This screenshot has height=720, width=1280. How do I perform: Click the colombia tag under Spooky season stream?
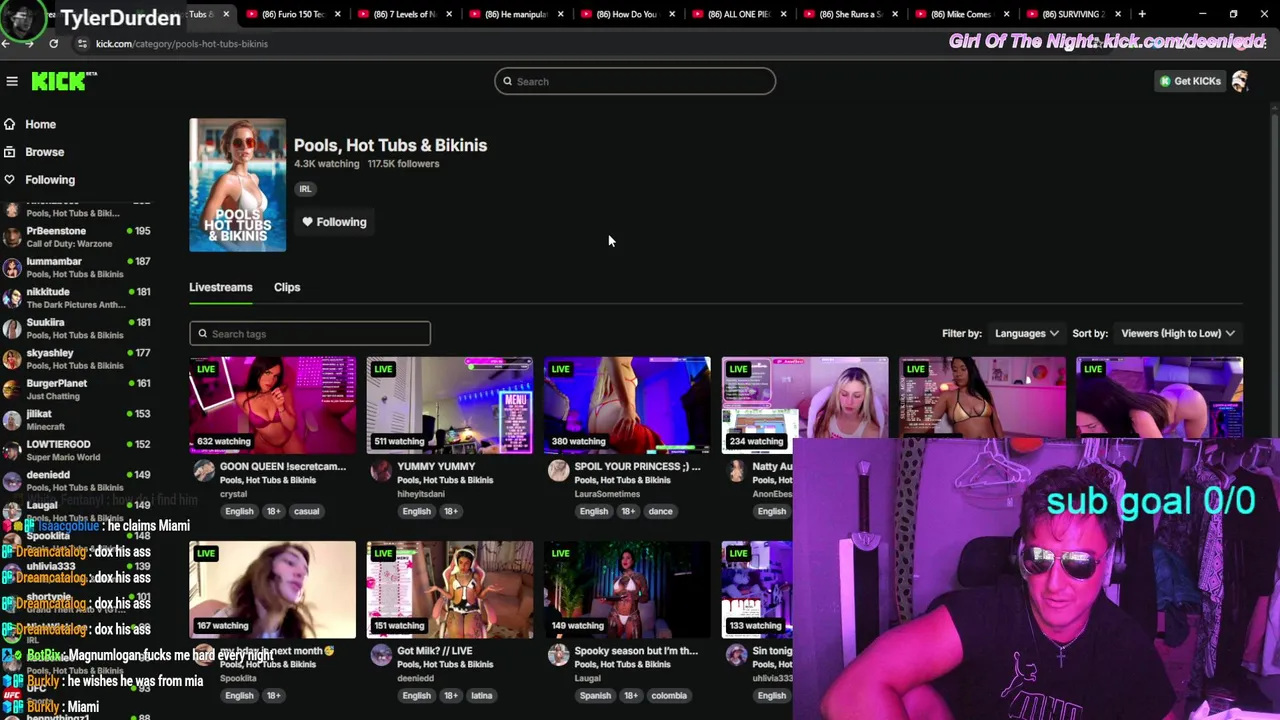click(669, 695)
